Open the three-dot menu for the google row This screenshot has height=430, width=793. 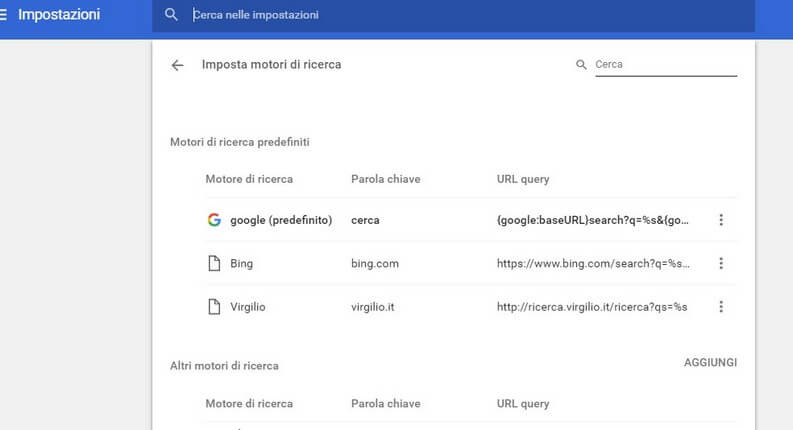click(x=721, y=220)
